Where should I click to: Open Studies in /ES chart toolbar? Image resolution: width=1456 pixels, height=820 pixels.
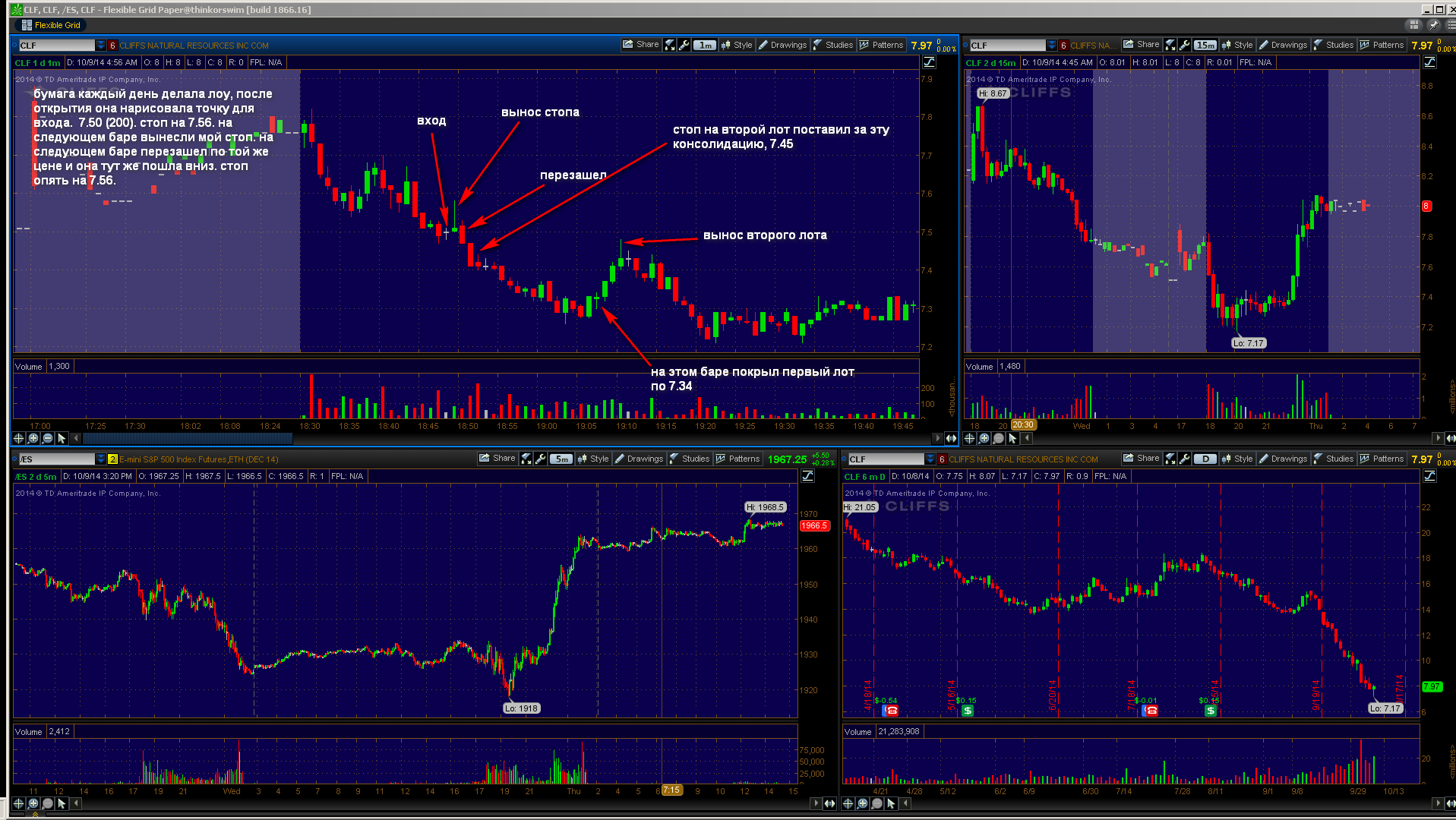coord(690,459)
